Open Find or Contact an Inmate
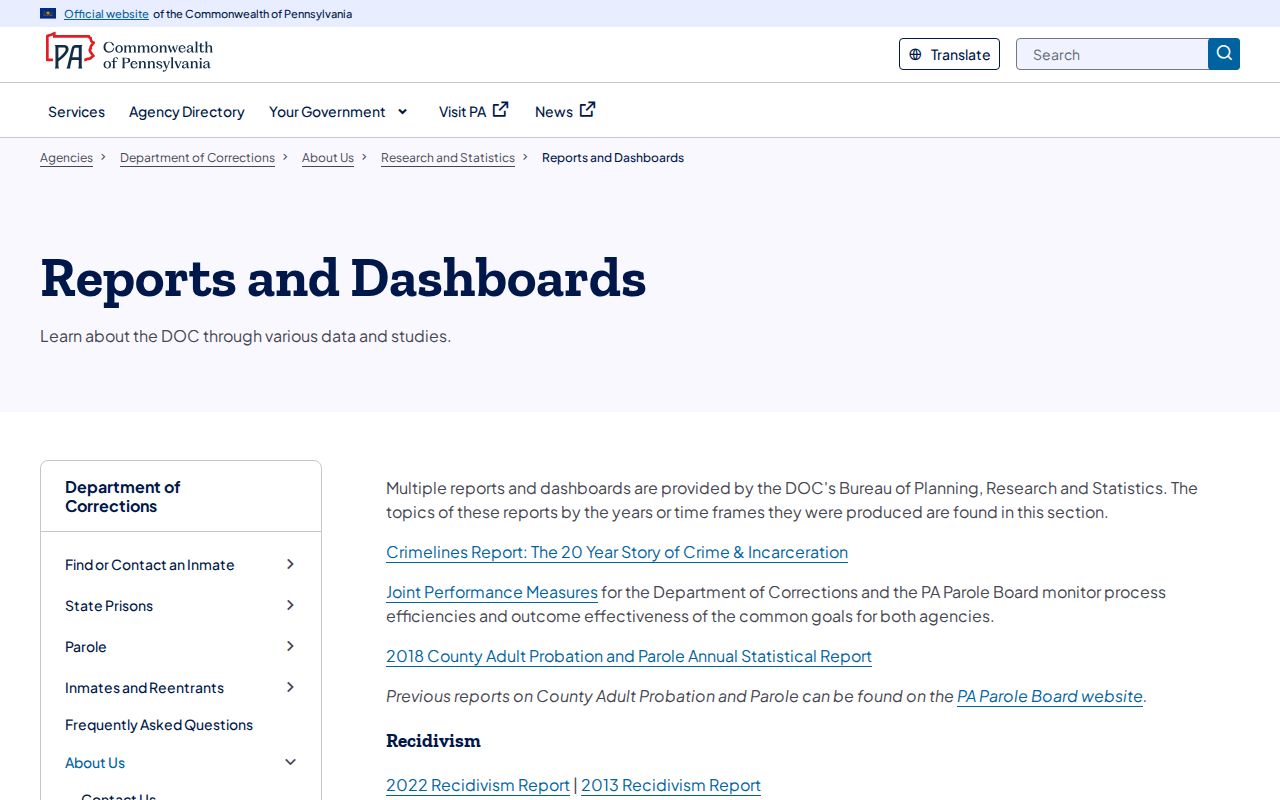This screenshot has height=800, width=1280. coord(150,565)
